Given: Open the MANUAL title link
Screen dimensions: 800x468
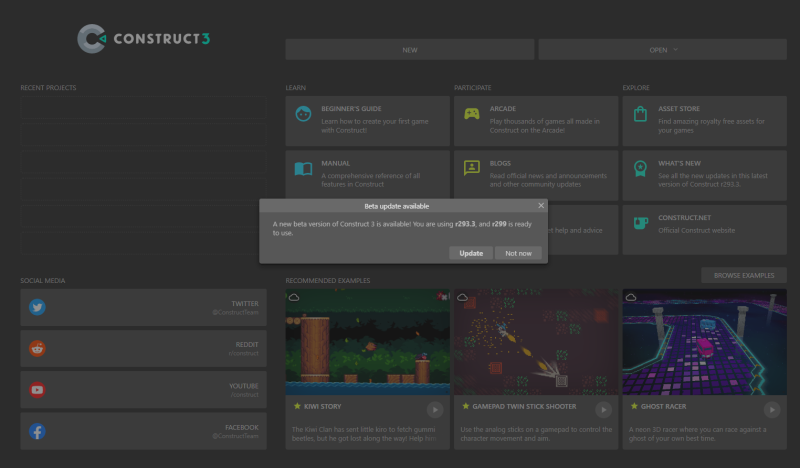Looking at the screenshot, I should [x=335, y=163].
